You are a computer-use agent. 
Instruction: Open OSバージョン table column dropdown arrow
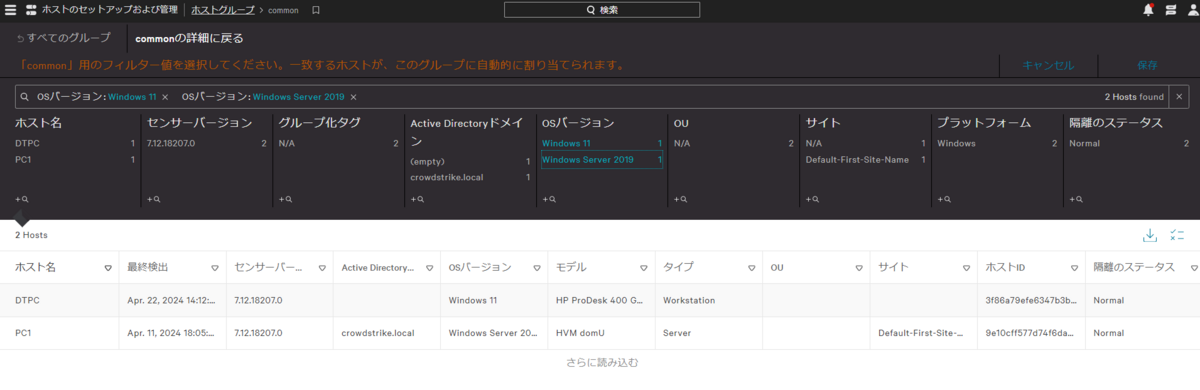click(536, 268)
